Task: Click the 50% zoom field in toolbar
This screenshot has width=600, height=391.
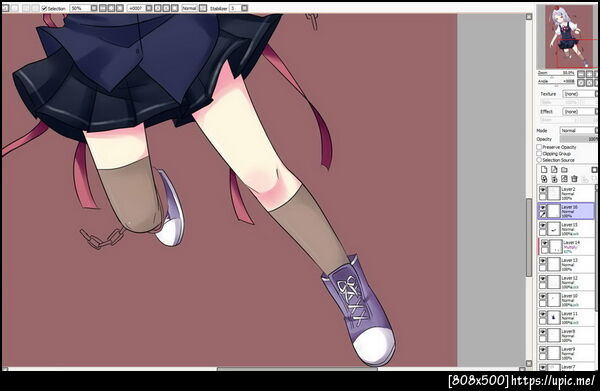Action: (x=80, y=8)
